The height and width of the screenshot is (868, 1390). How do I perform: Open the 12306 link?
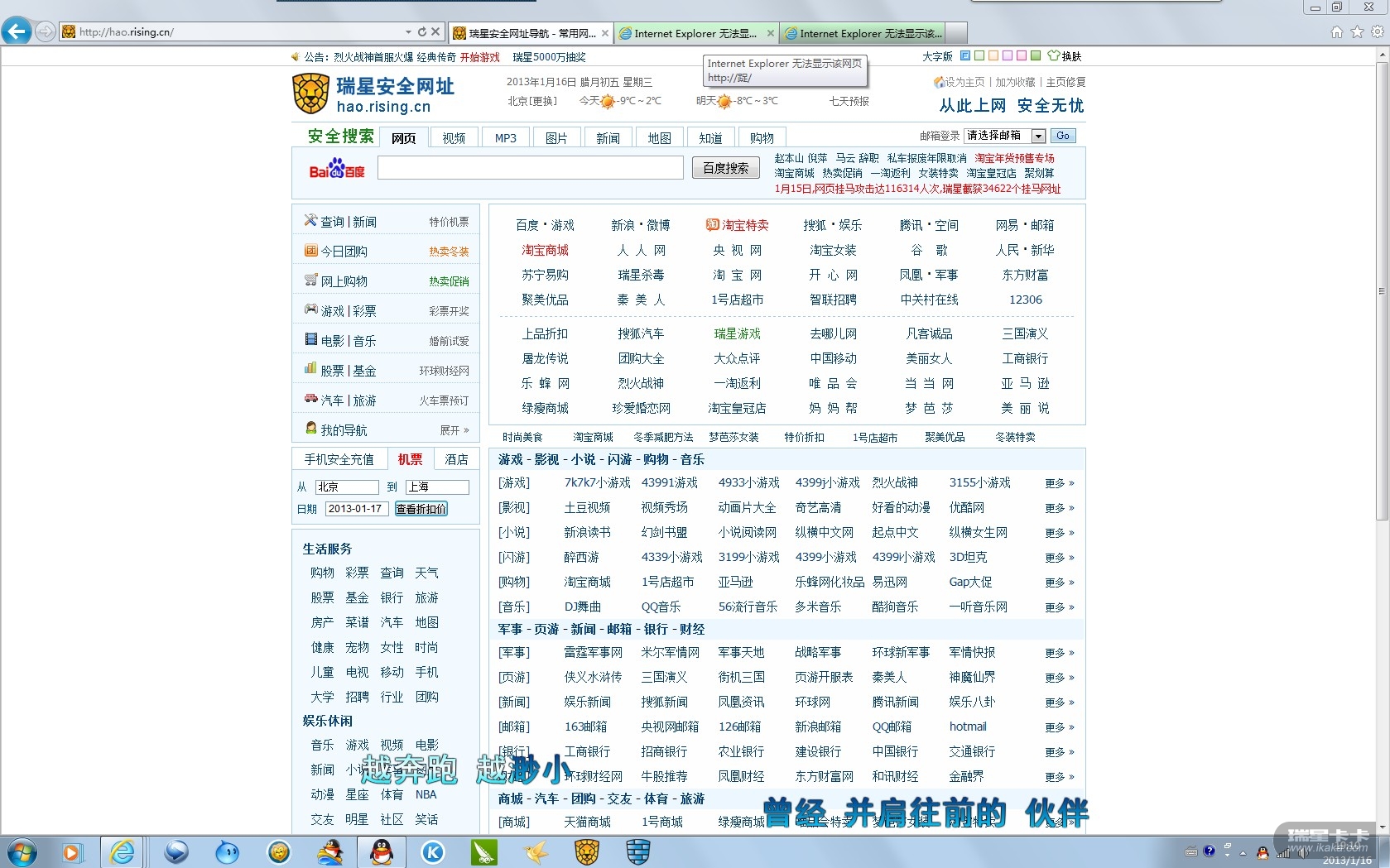point(1025,300)
